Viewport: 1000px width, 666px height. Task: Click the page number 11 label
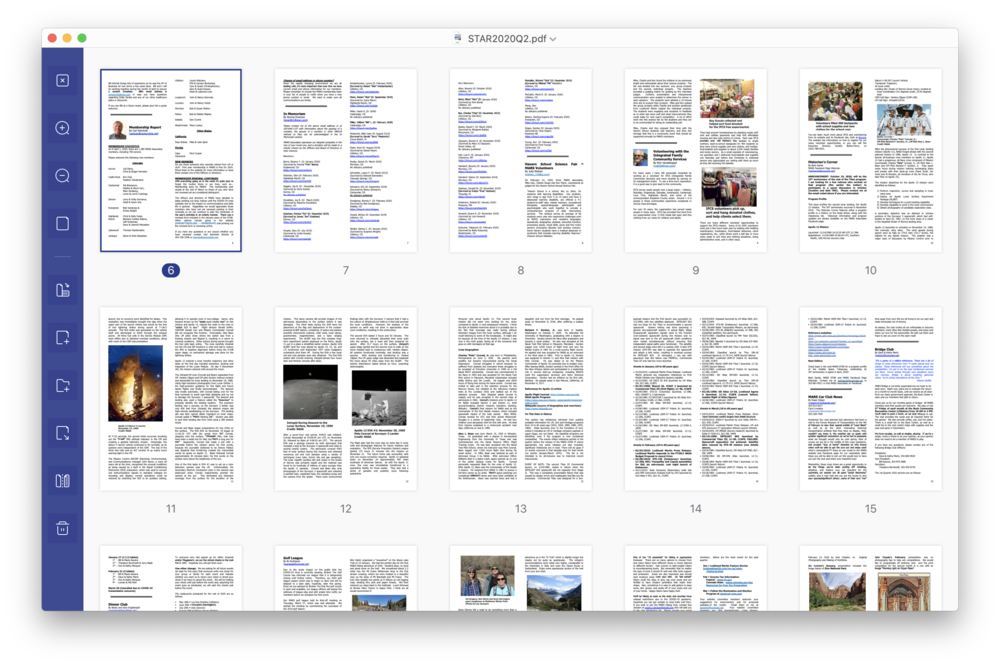171,509
